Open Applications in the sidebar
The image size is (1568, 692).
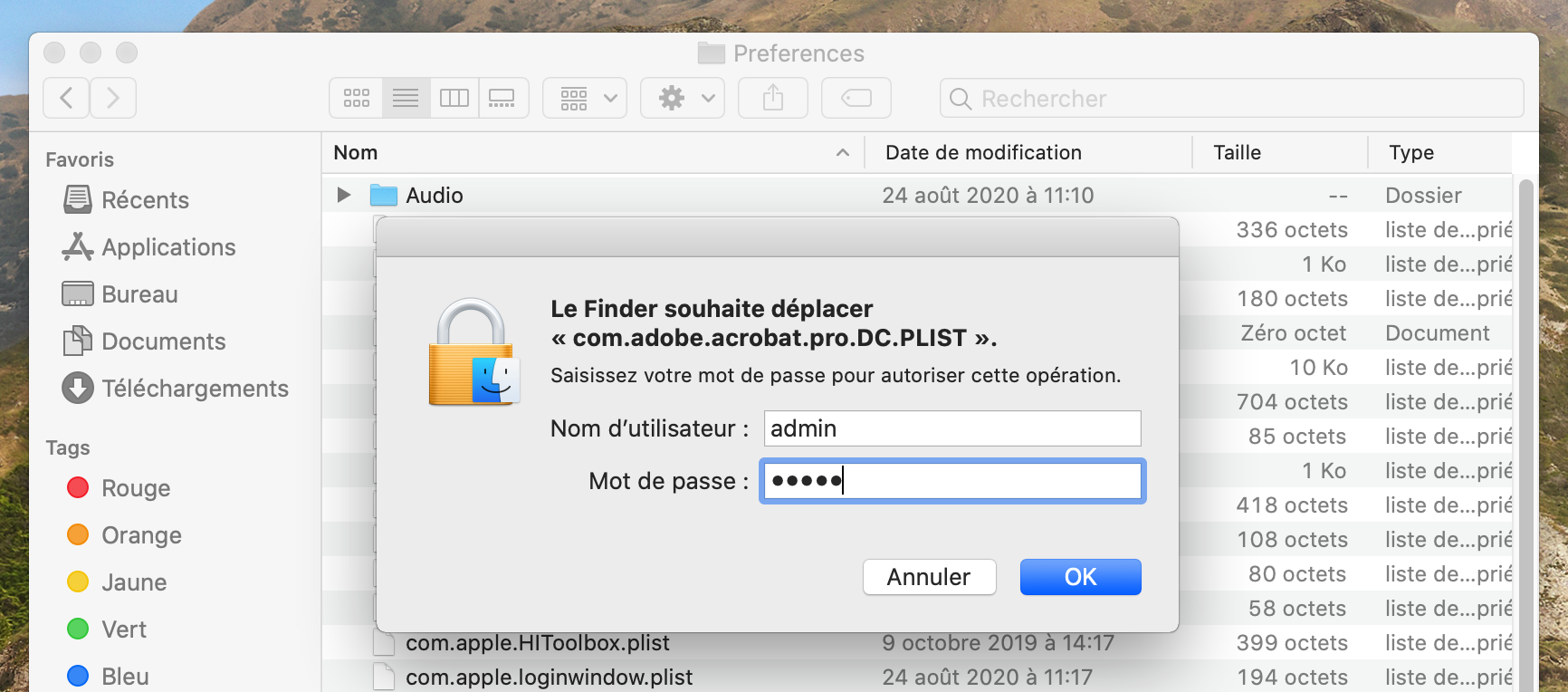pos(168,247)
